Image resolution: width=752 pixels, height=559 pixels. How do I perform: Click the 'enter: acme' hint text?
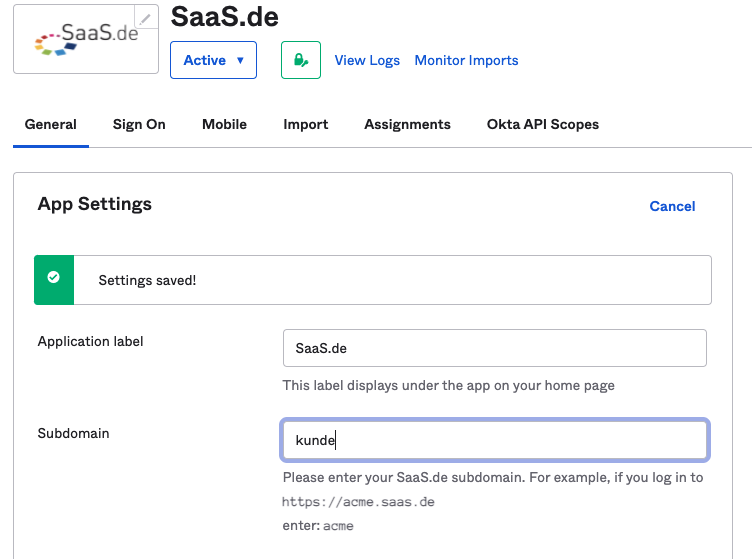[318, 525]
